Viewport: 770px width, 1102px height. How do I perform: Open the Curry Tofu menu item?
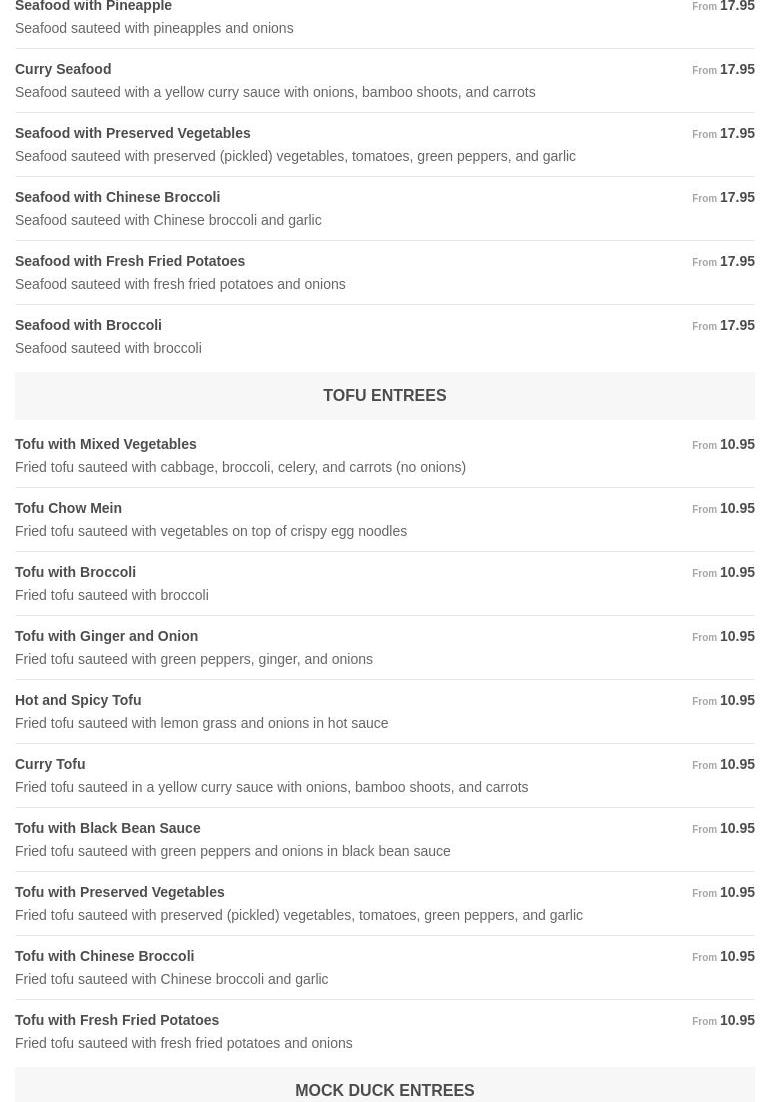click(x=50, y=764)
